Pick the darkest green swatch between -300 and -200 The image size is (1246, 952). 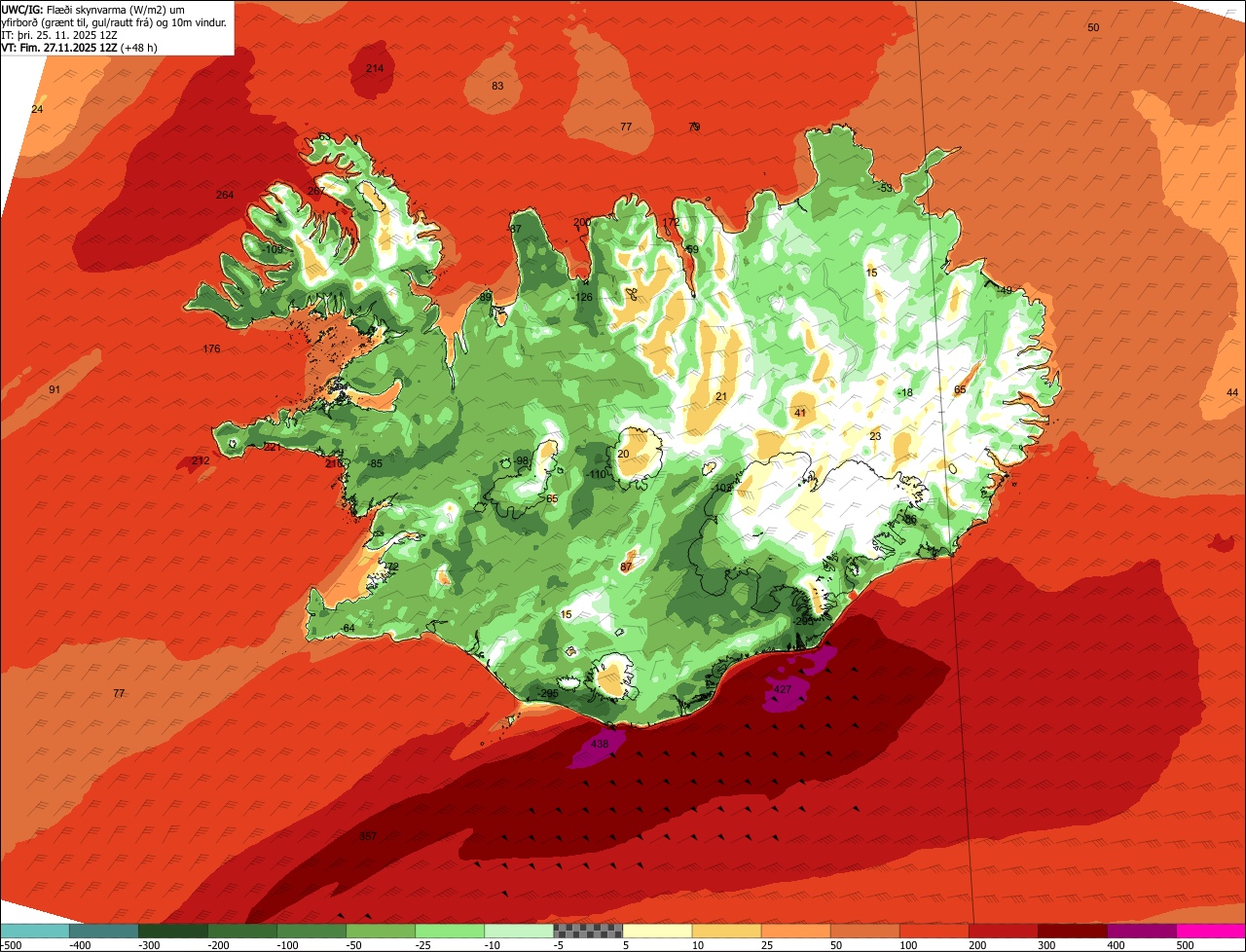[173, 931]
